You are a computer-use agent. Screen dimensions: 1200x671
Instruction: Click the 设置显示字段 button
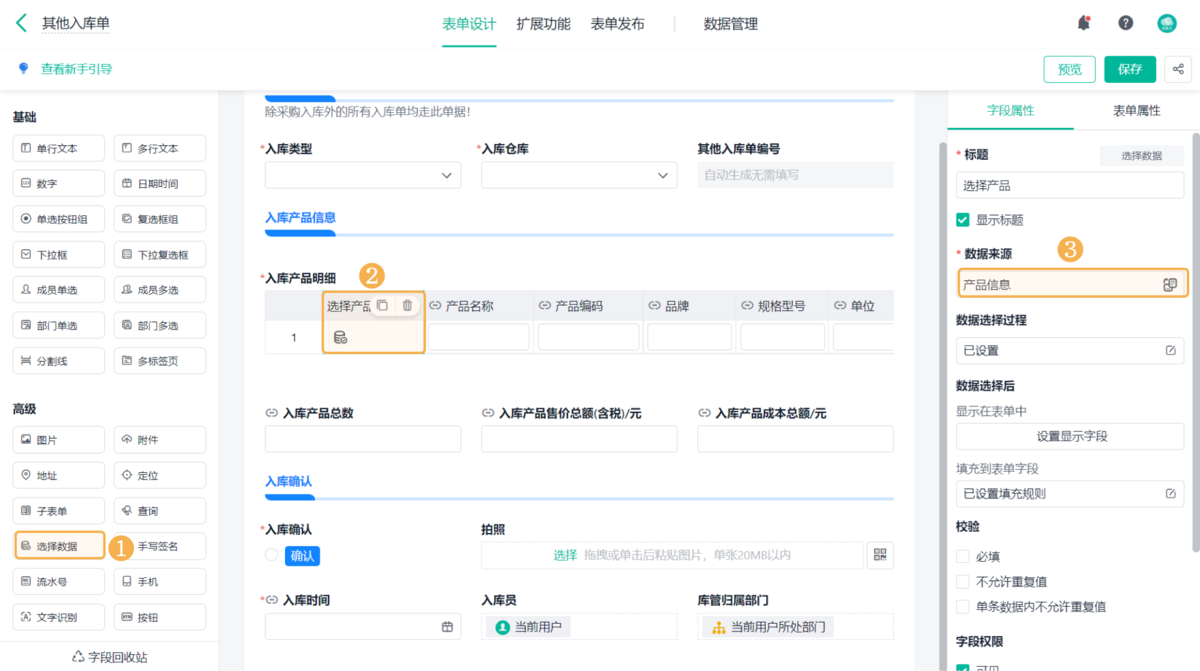[1070, 436]
